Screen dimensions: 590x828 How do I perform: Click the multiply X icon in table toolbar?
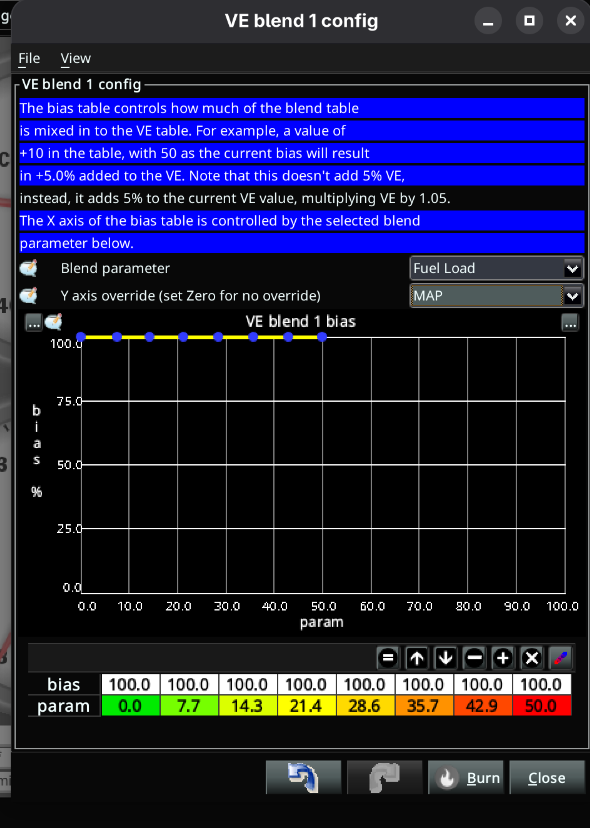(x=531, y=658)
